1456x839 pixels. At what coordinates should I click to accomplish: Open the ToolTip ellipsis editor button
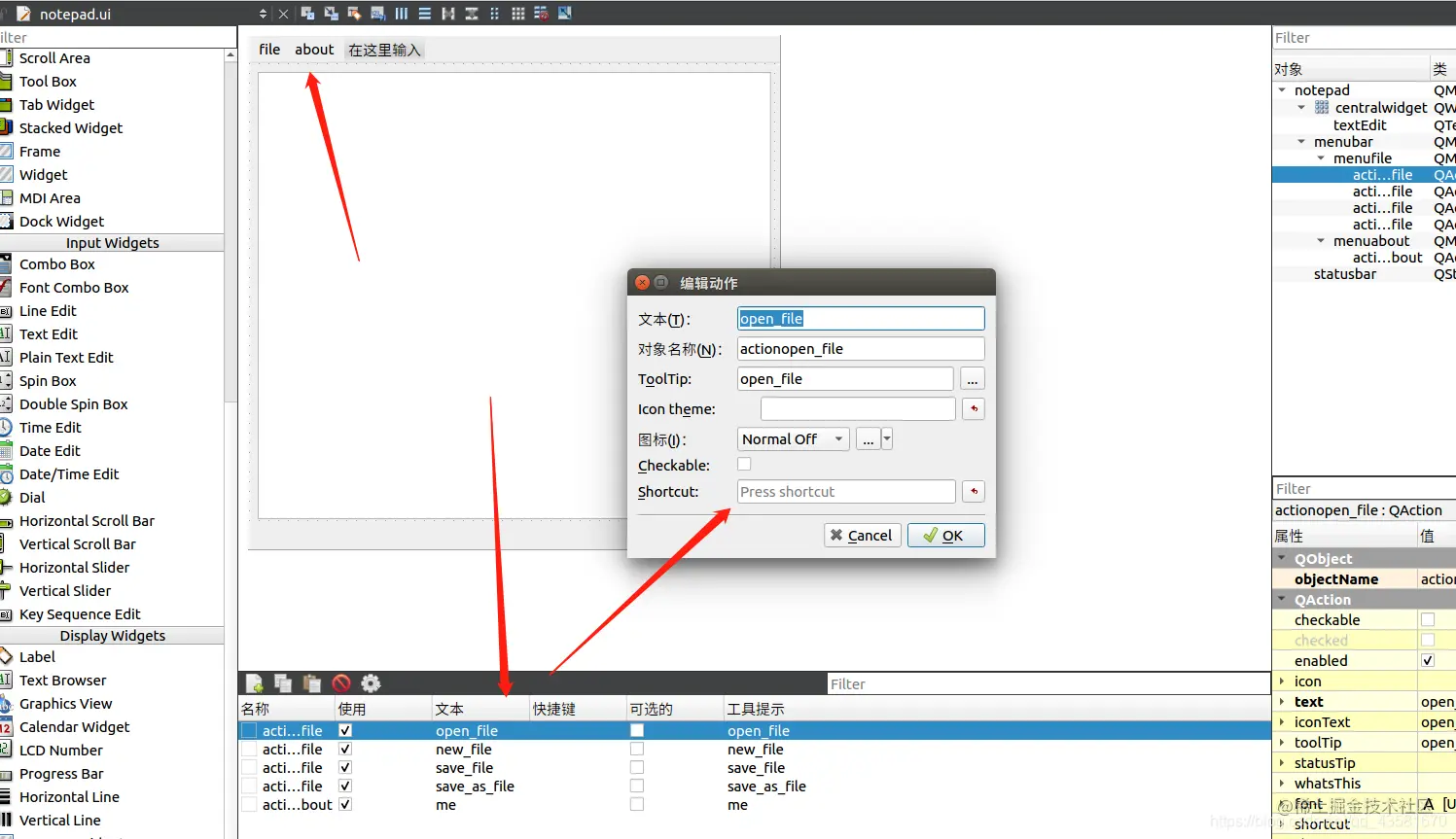tap(972, 379)
